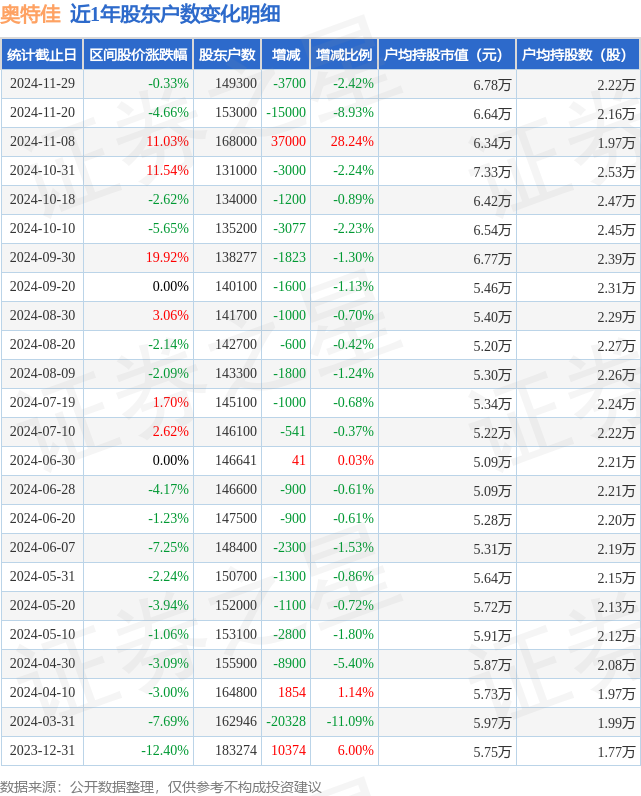Image resolution: width=641 pixels, height=796 pixels.
Task: Click the 区间股价涨跌幅 column header
Action: [138, 54]
